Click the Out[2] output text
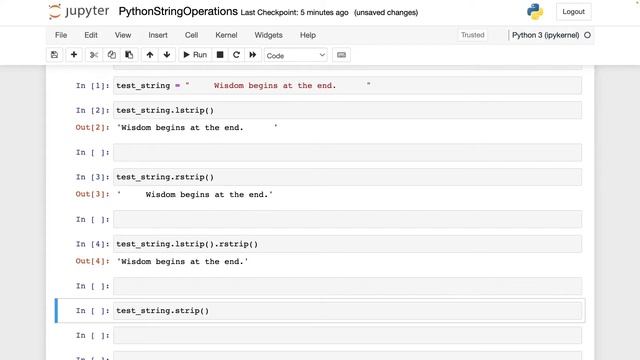The height and width of the screenshot is (360, 640). (x=197, y=128)
